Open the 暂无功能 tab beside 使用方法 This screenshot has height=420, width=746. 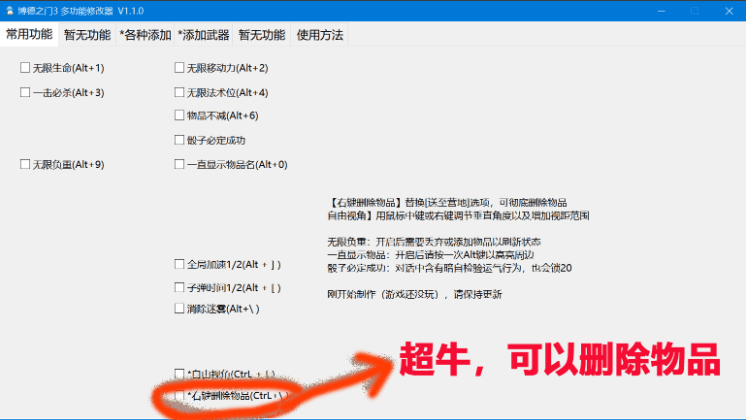click(x=262, y=35)
